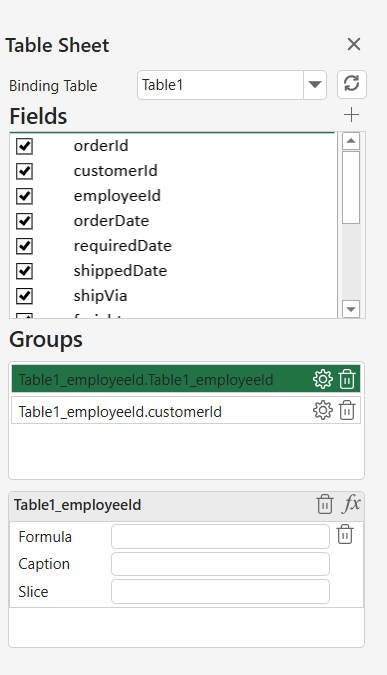The width and height of the screenshot is (387, 675).
Task: Close the Table Sheet panel
Action: (x=353, y=44)
